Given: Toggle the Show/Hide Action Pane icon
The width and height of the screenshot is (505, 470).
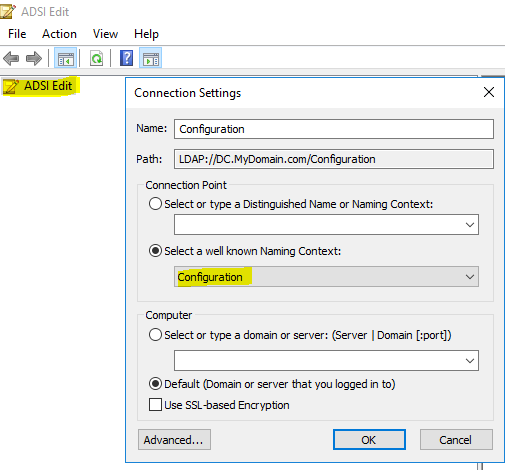Looking at the screenshot, I should [151, 58].
